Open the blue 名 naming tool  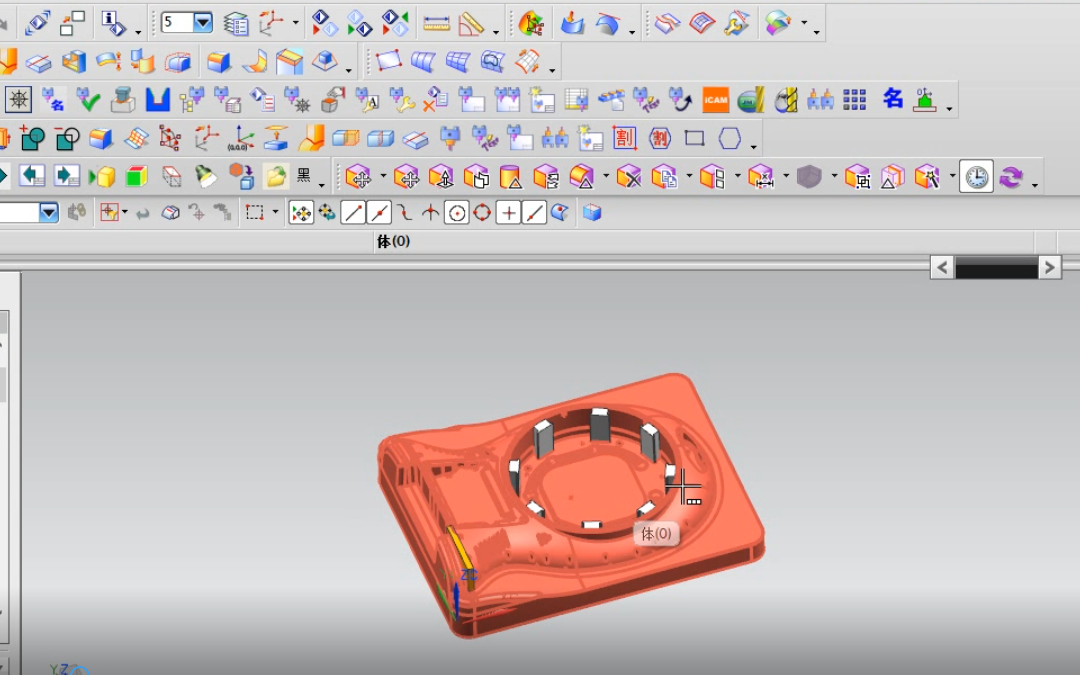pyautogui.click(x=893, y=99)
